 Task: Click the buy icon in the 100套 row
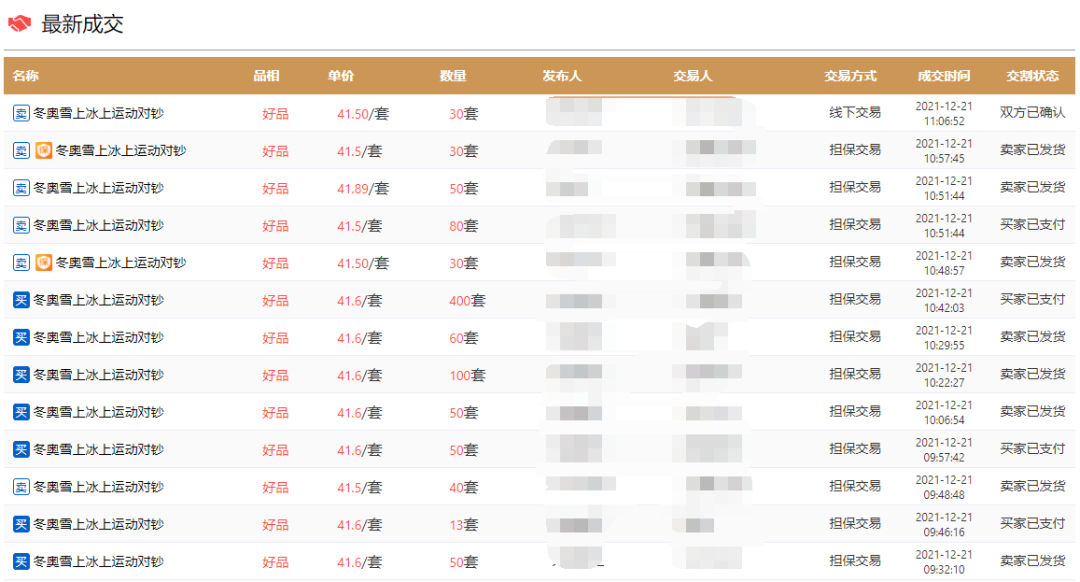point(21,375)
